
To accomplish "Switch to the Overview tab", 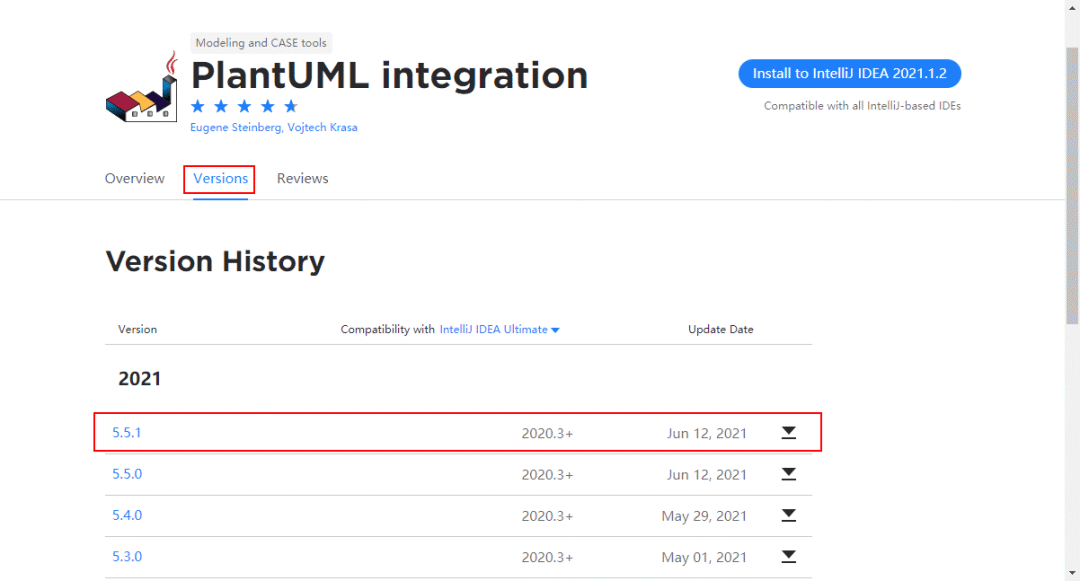I will [134, 178].
